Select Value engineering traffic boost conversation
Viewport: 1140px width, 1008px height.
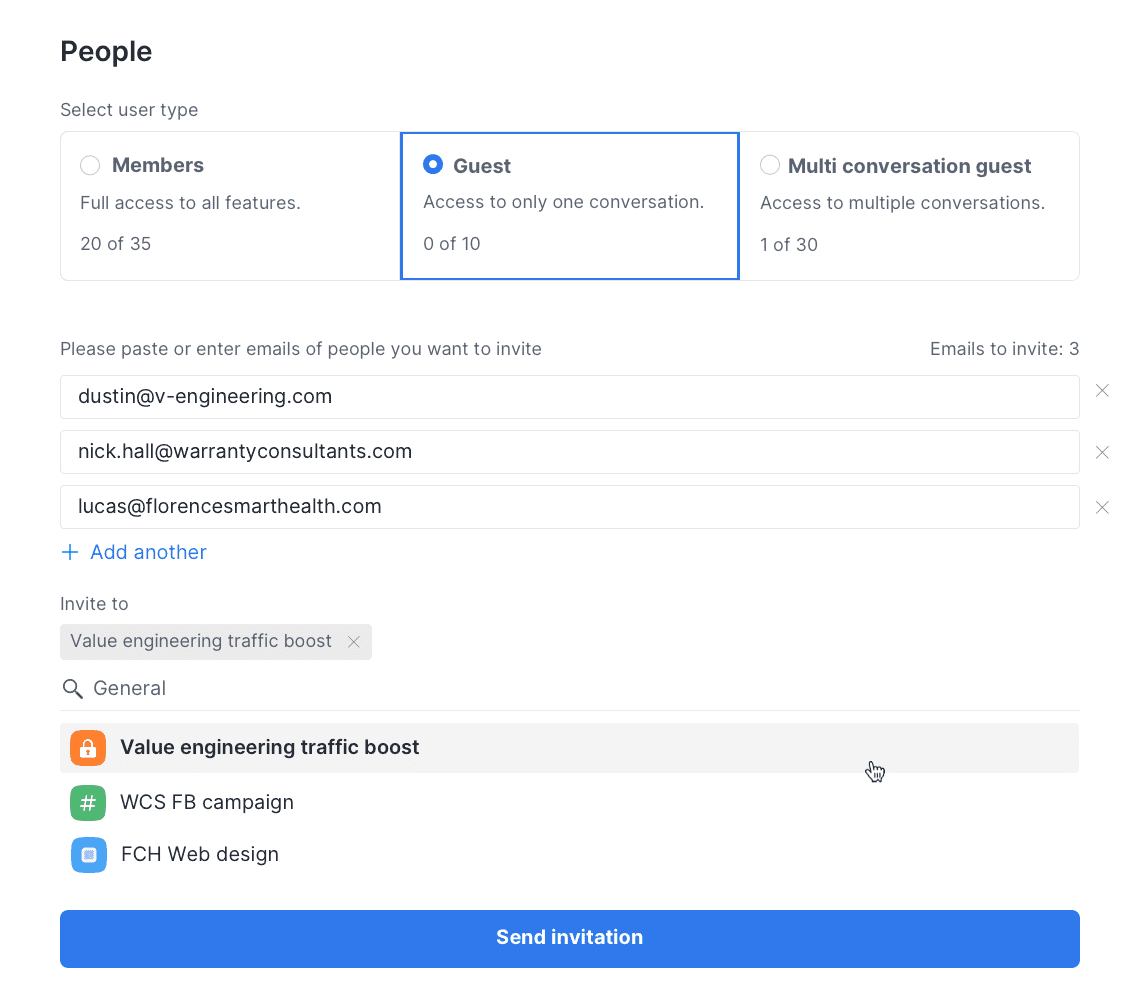(270, 748)
